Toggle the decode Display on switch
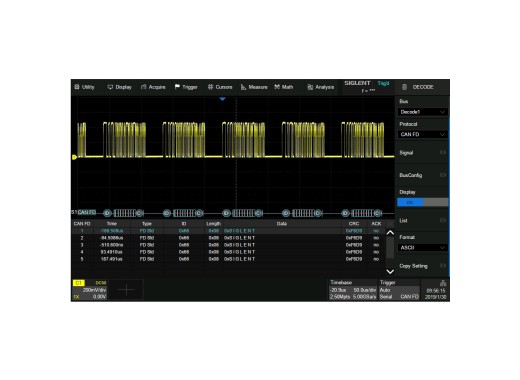520x380 pixels. pos(422,202)
